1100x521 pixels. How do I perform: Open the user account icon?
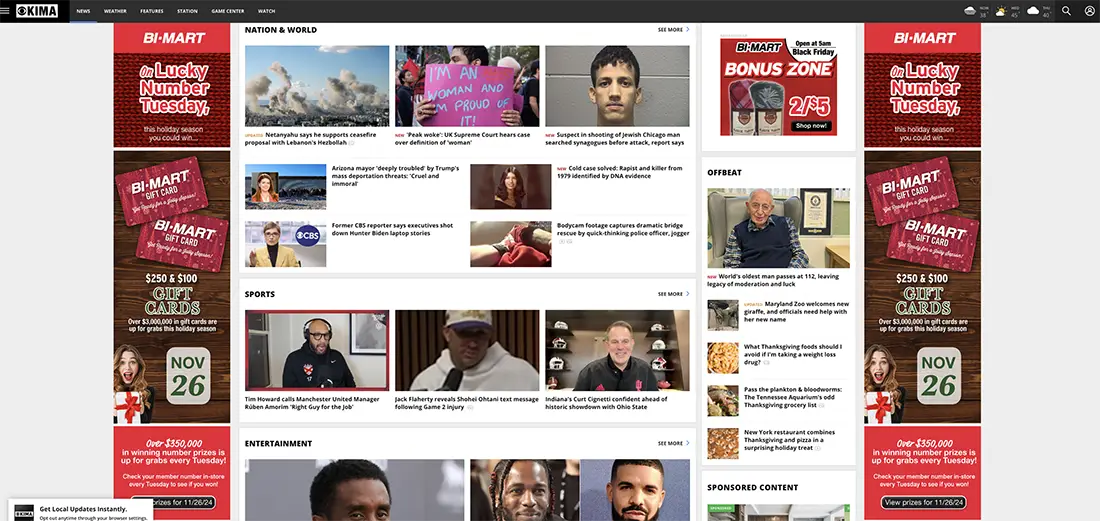[x=1089, y=11]
